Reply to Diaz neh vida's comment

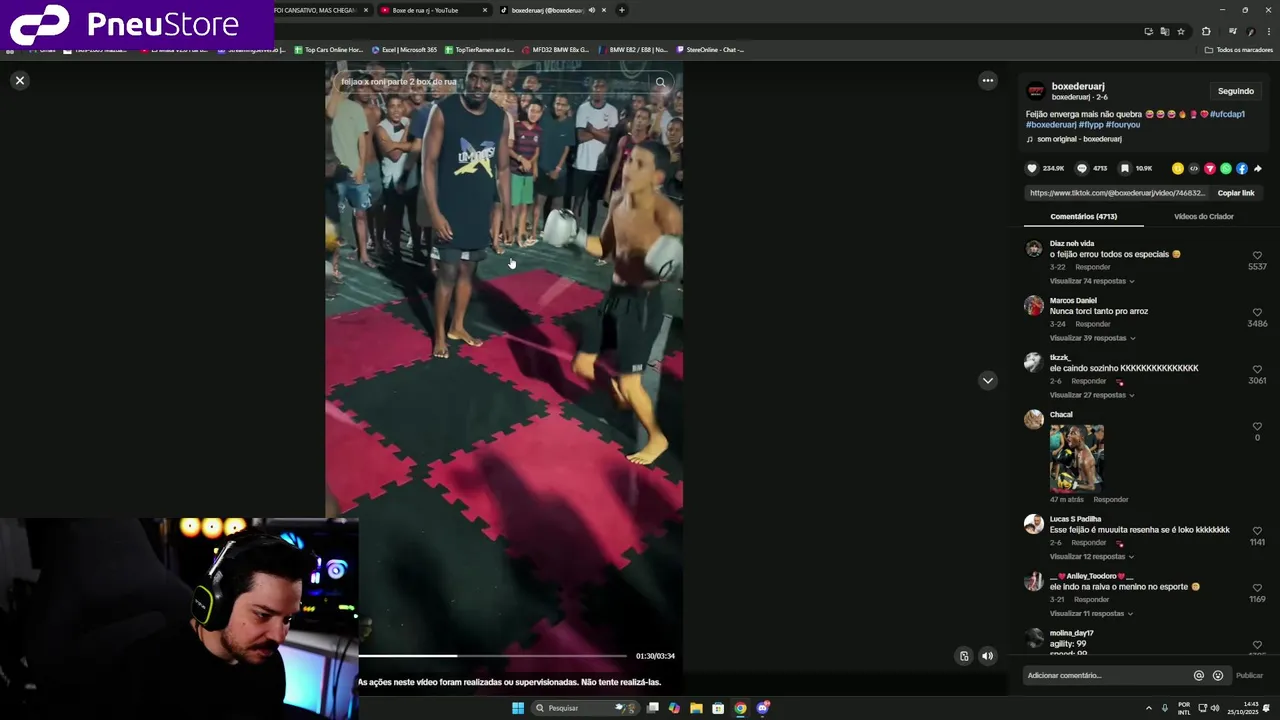tap(1092, 267)
